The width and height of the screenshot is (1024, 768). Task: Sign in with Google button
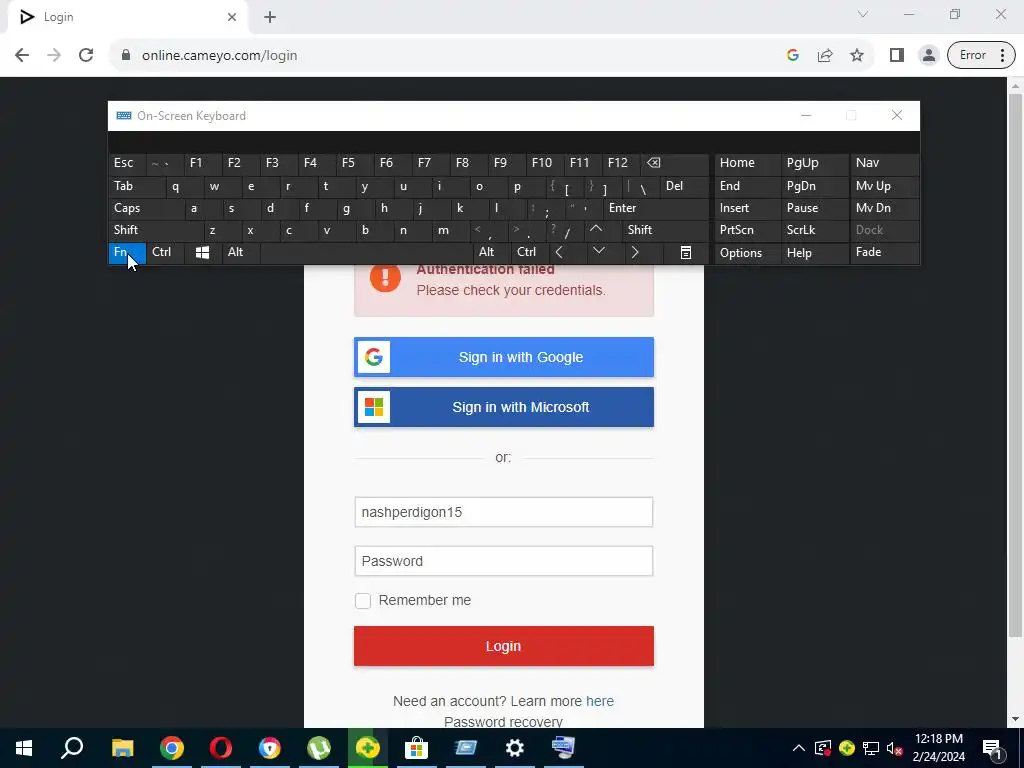[504, 357]
